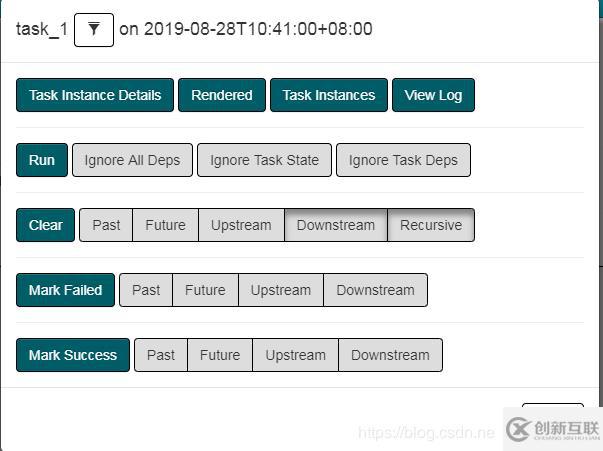Toggle Past in the Mark Success row
This screenshot has height=451, width=603.
click(161, 355)
